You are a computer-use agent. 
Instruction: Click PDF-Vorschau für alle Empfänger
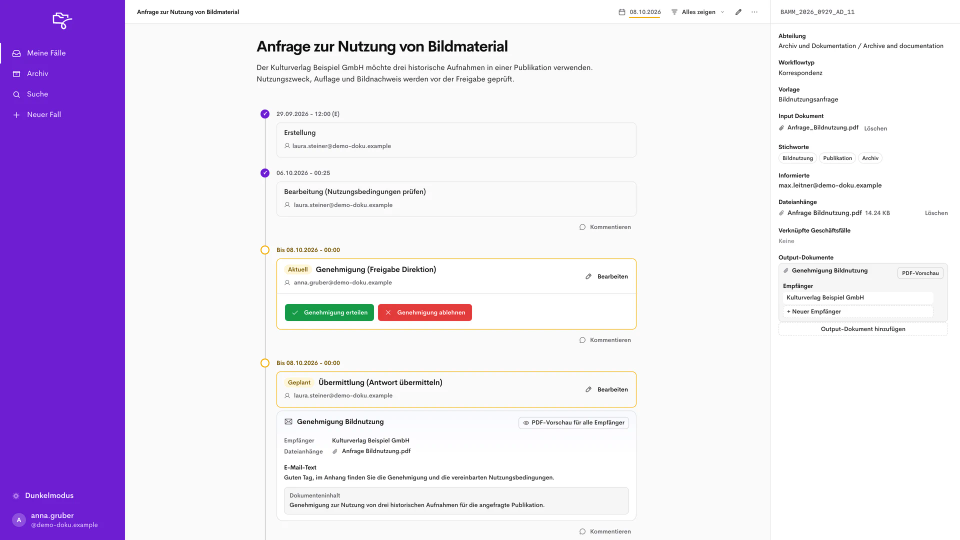pyautogui.click(x=574, y=422)
